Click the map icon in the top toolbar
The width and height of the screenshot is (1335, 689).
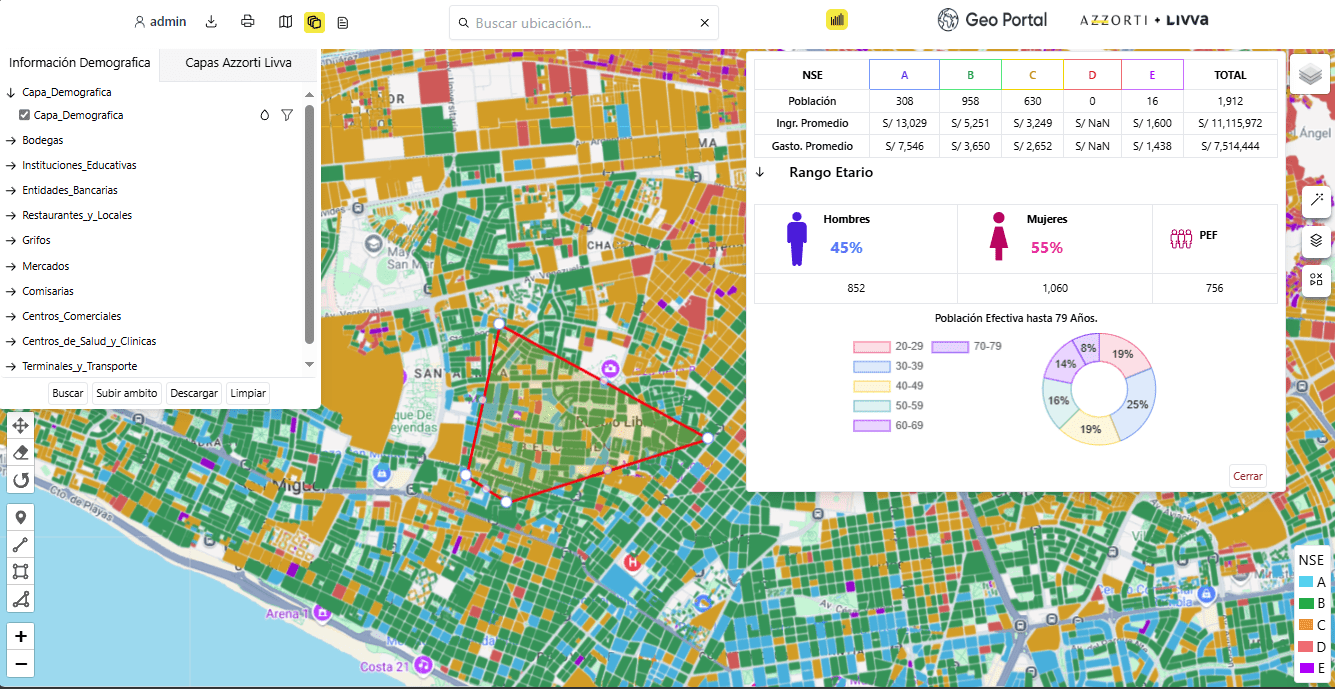(285, 20)
